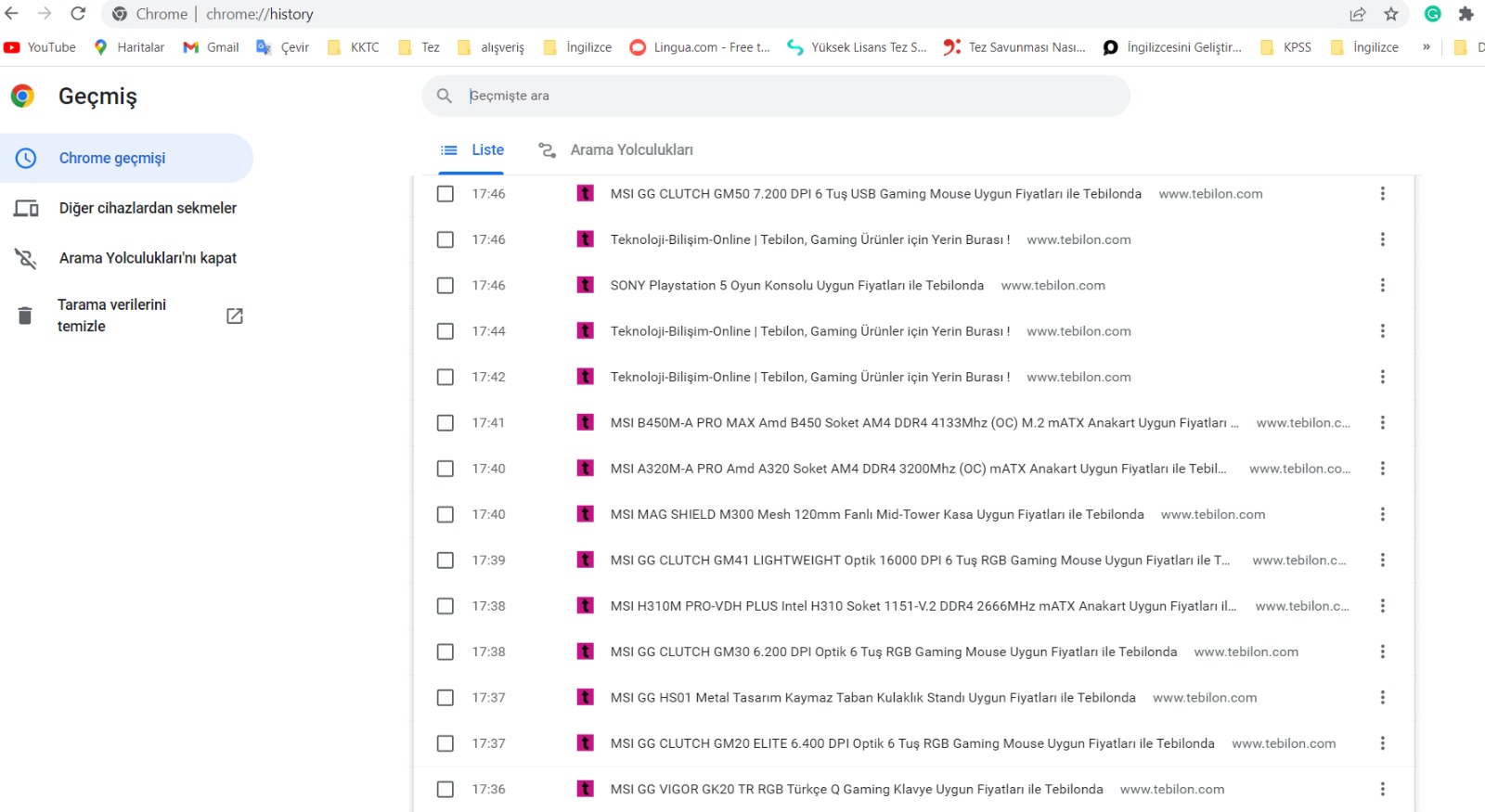Open MSI A320M-A PRO history link
1485x812 pixels.
919,469
